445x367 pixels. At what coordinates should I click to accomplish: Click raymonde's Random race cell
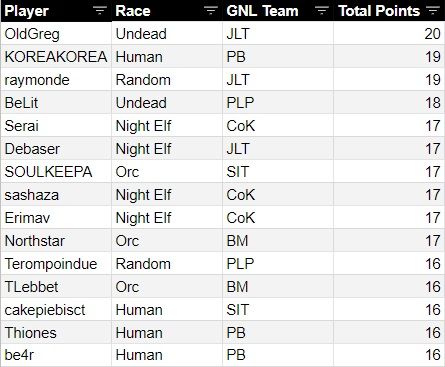point(167,80)
